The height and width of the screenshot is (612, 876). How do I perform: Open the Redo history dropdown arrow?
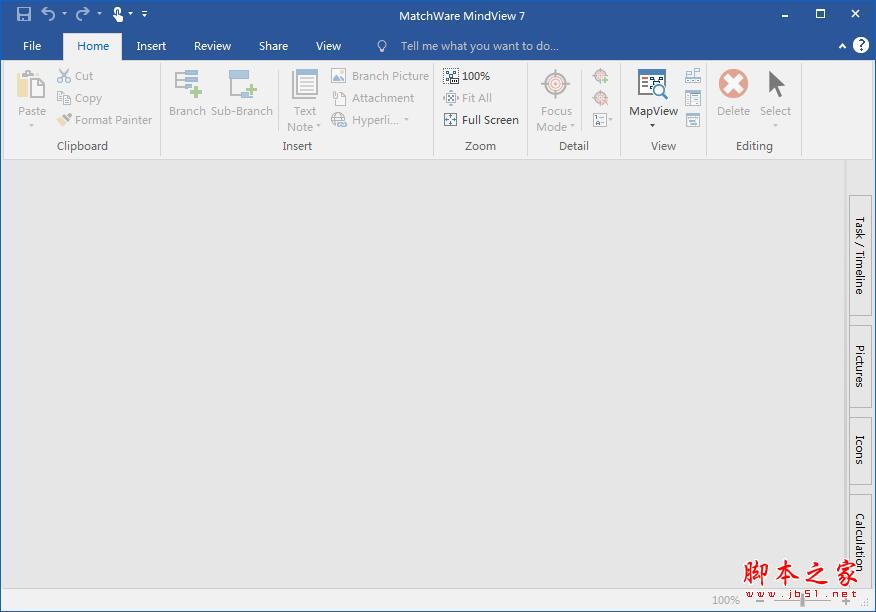[x=99, y=13]
